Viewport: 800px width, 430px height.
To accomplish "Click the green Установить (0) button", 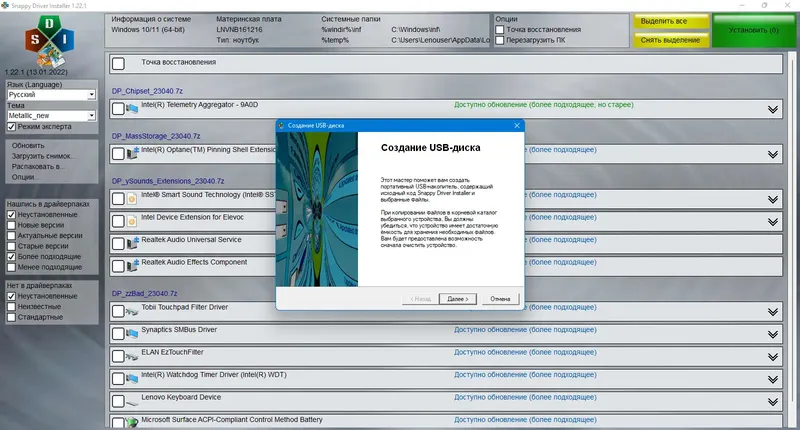I will click(x=754, y=30).
